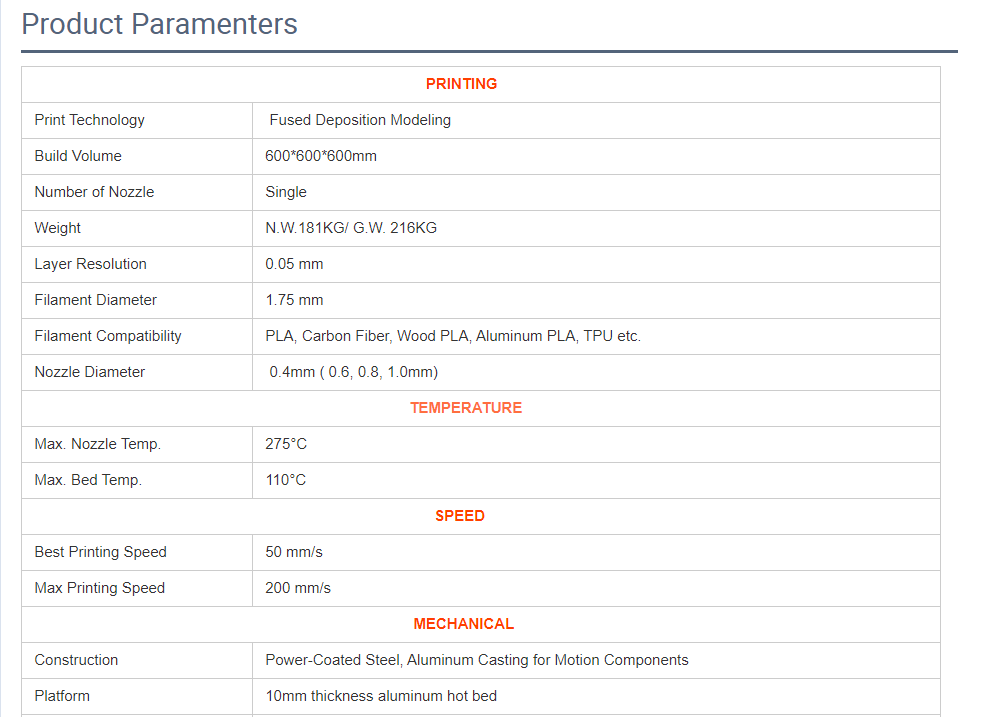Screen dimensions: 984x717
Task: Click the Max. Bed Temp. label
Action: tap(88, 480)
